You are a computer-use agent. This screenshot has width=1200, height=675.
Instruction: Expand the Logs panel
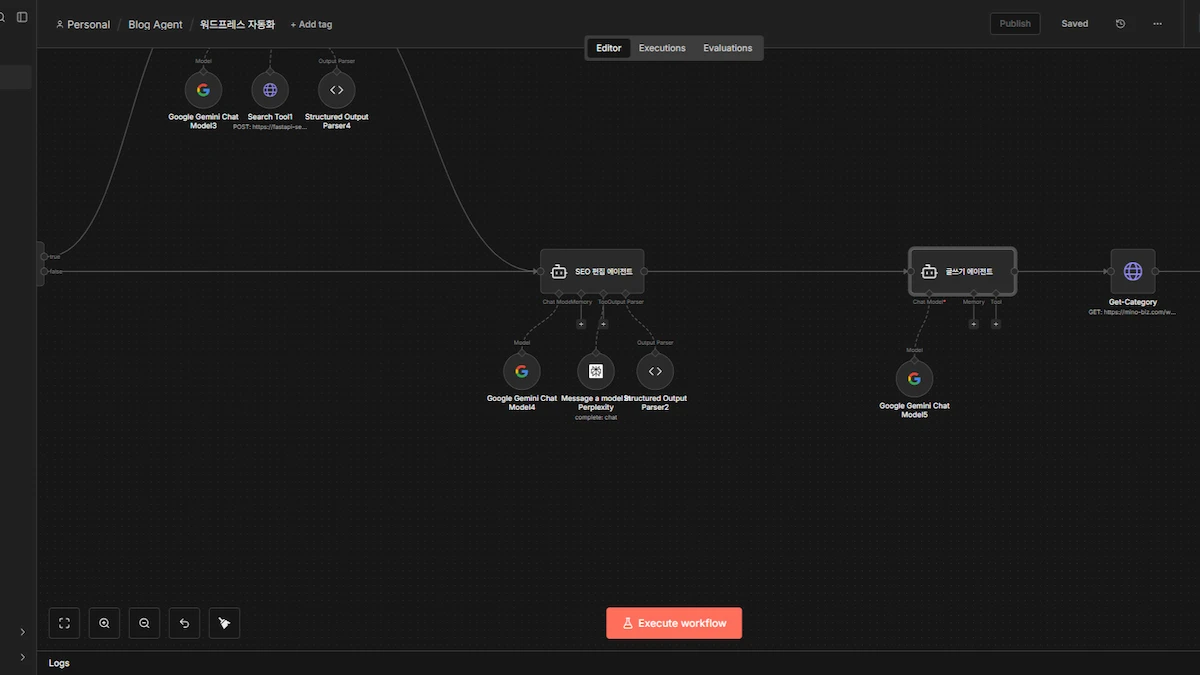coord(59,663)
